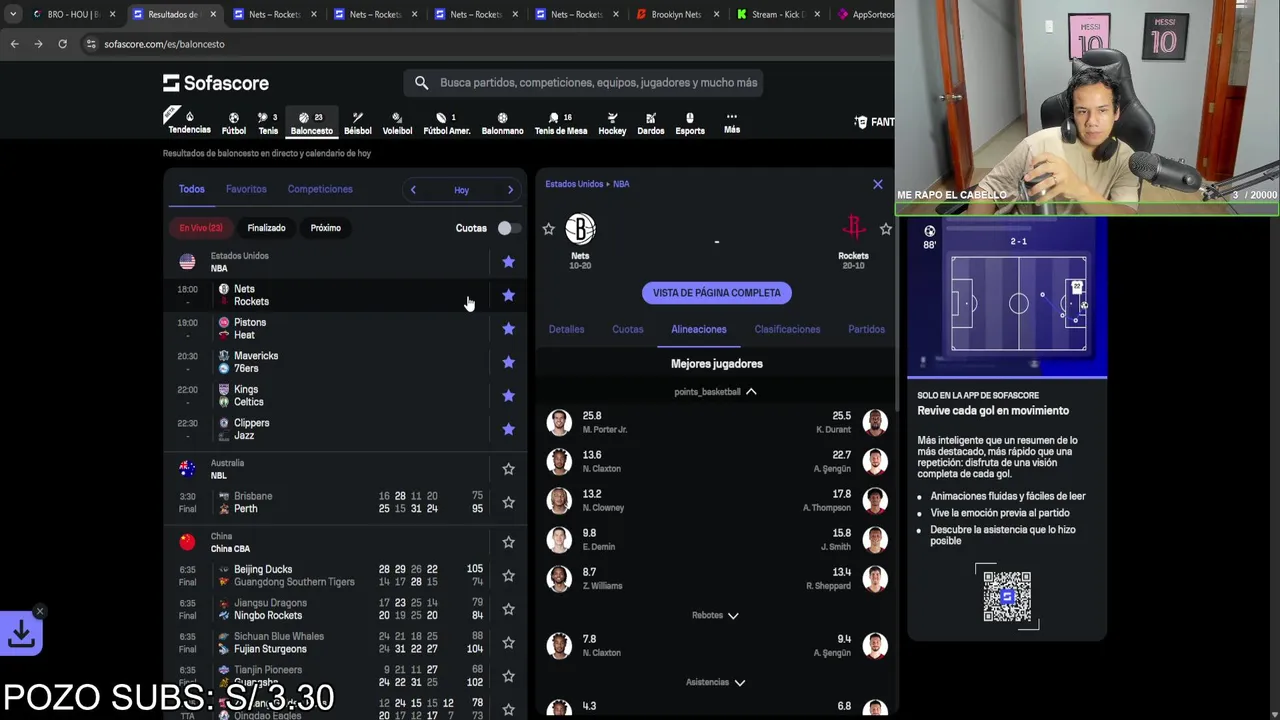
Task: Filter by Próximo matches
Action: pos(326,228)
